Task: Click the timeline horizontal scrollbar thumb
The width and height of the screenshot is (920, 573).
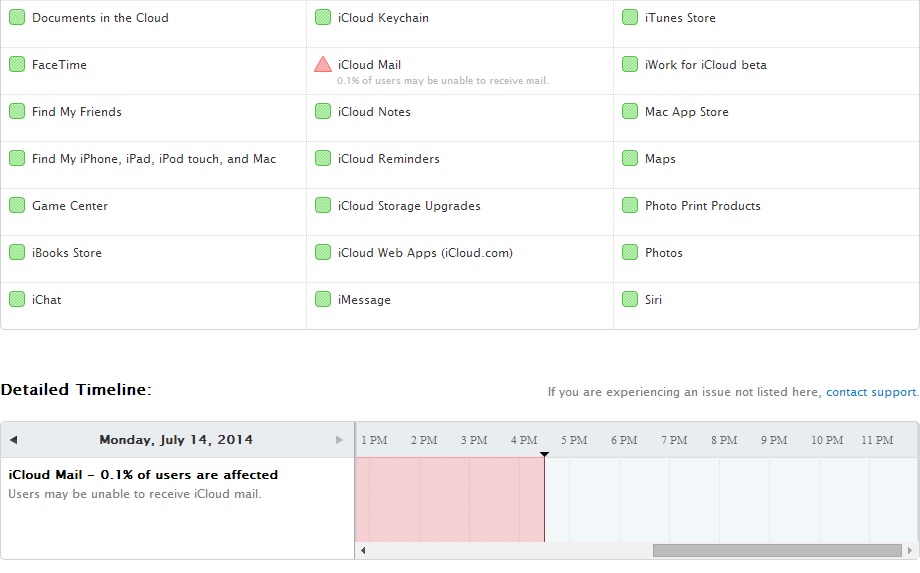Action: tap(777, 551)
